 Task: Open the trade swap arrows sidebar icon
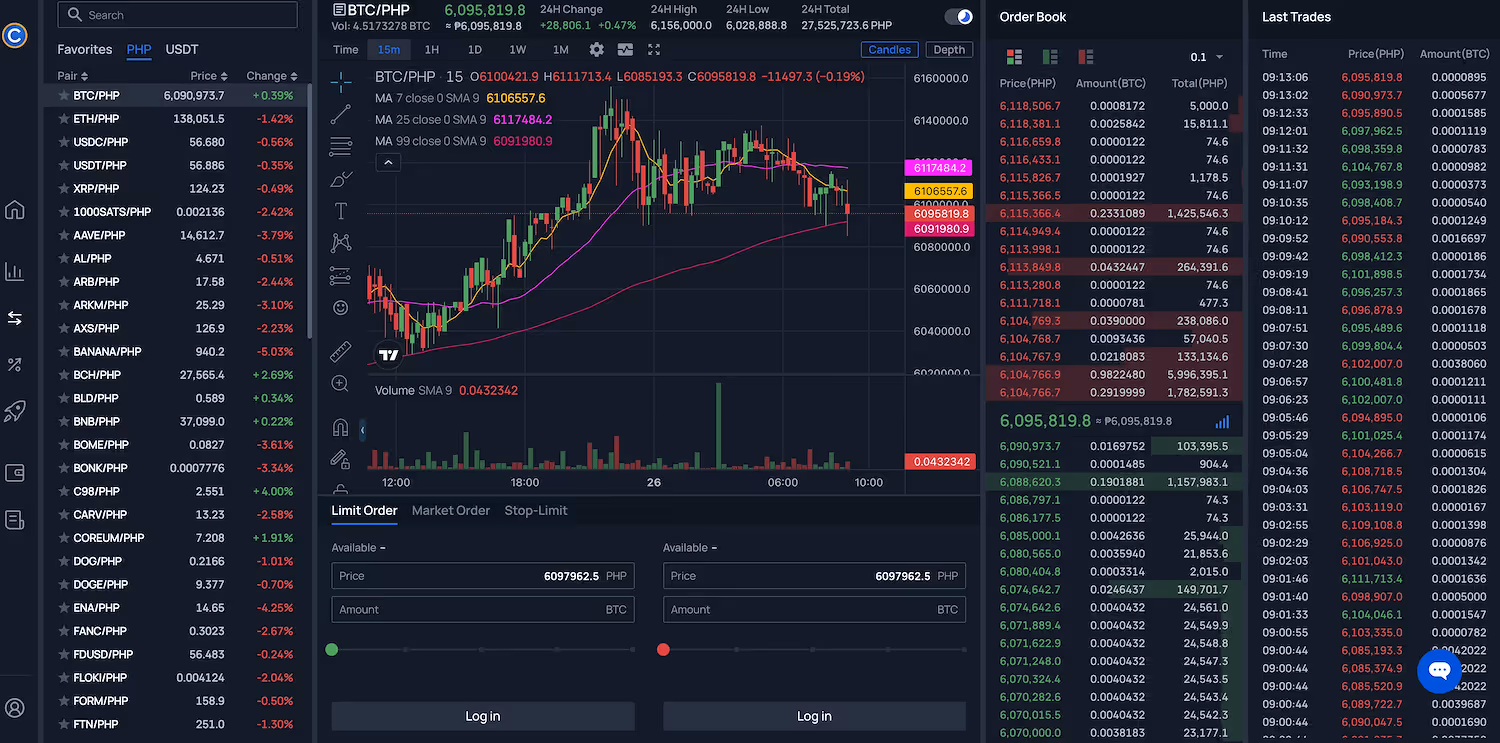pyautogui.click(x=15, y=318)
